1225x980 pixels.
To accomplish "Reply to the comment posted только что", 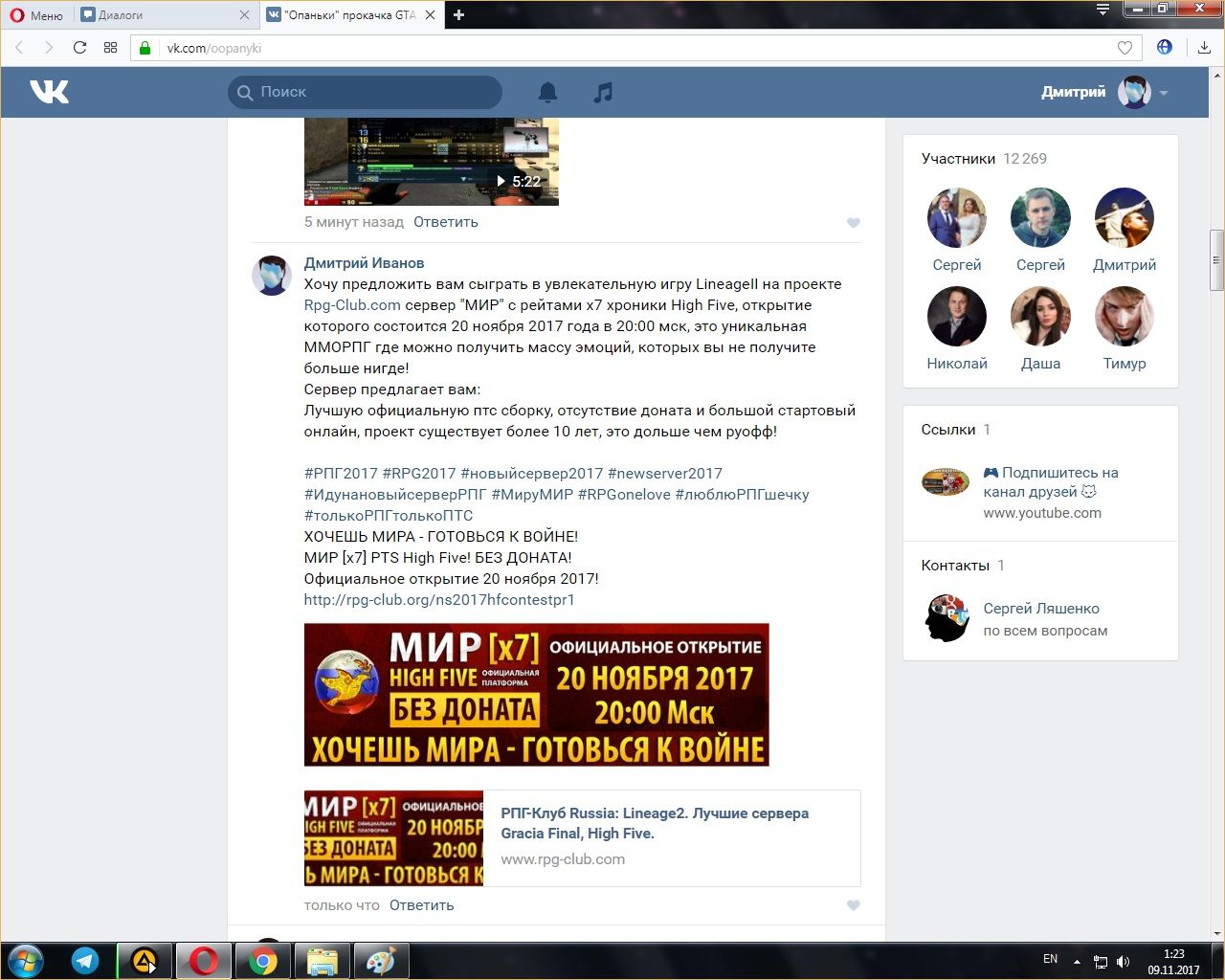I will 421,905.
